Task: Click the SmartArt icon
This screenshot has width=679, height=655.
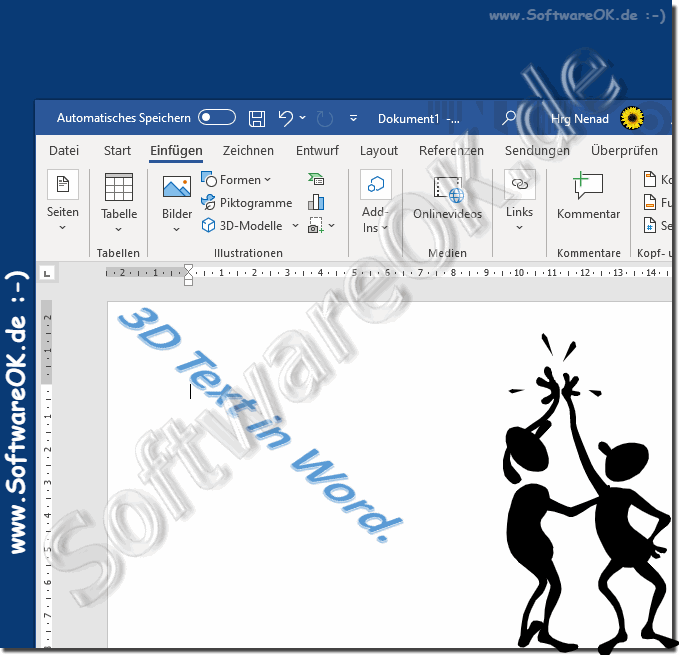Action: [316, 179]
